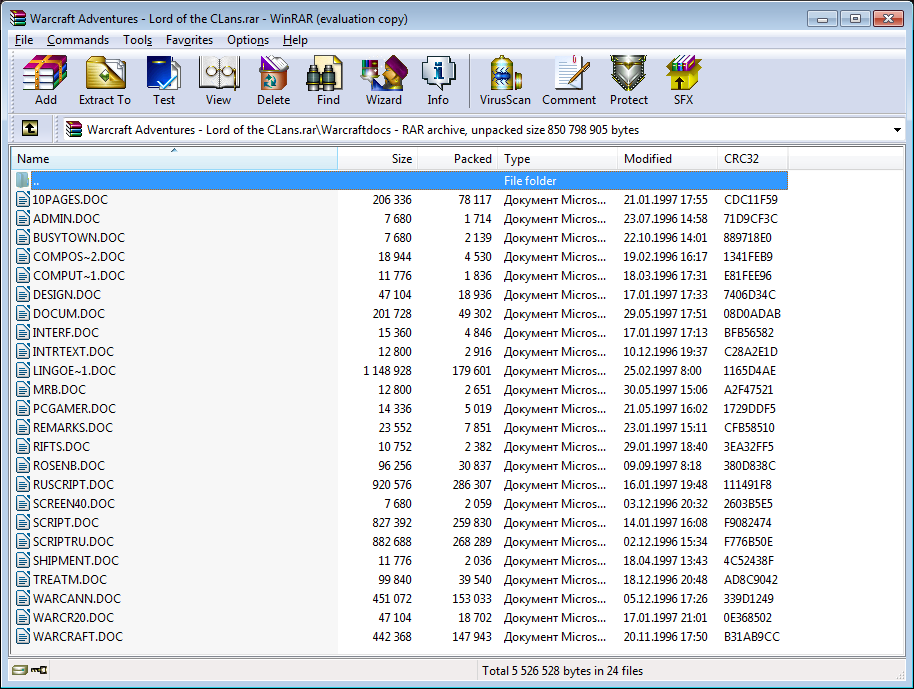Select the RUSCRIPT.DOC file name
914x689 pixels.
tap(73, 484)
